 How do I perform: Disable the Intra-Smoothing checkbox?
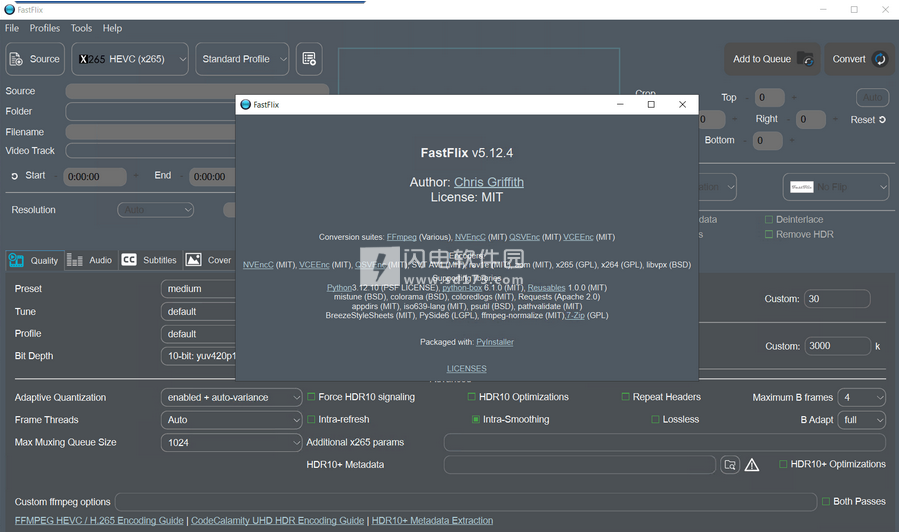(475, 420)
